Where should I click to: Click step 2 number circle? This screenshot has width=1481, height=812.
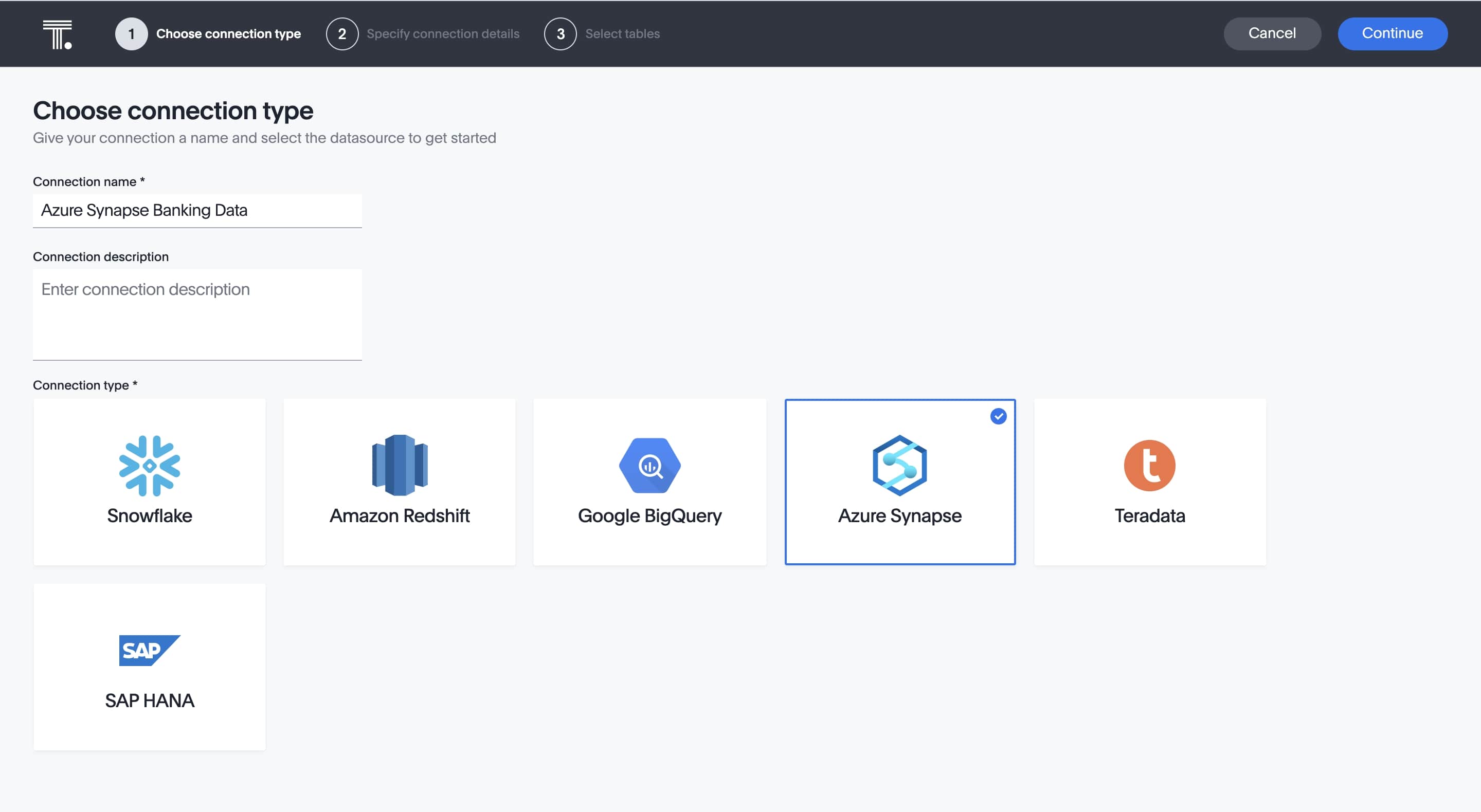click(x=342, y=34)
